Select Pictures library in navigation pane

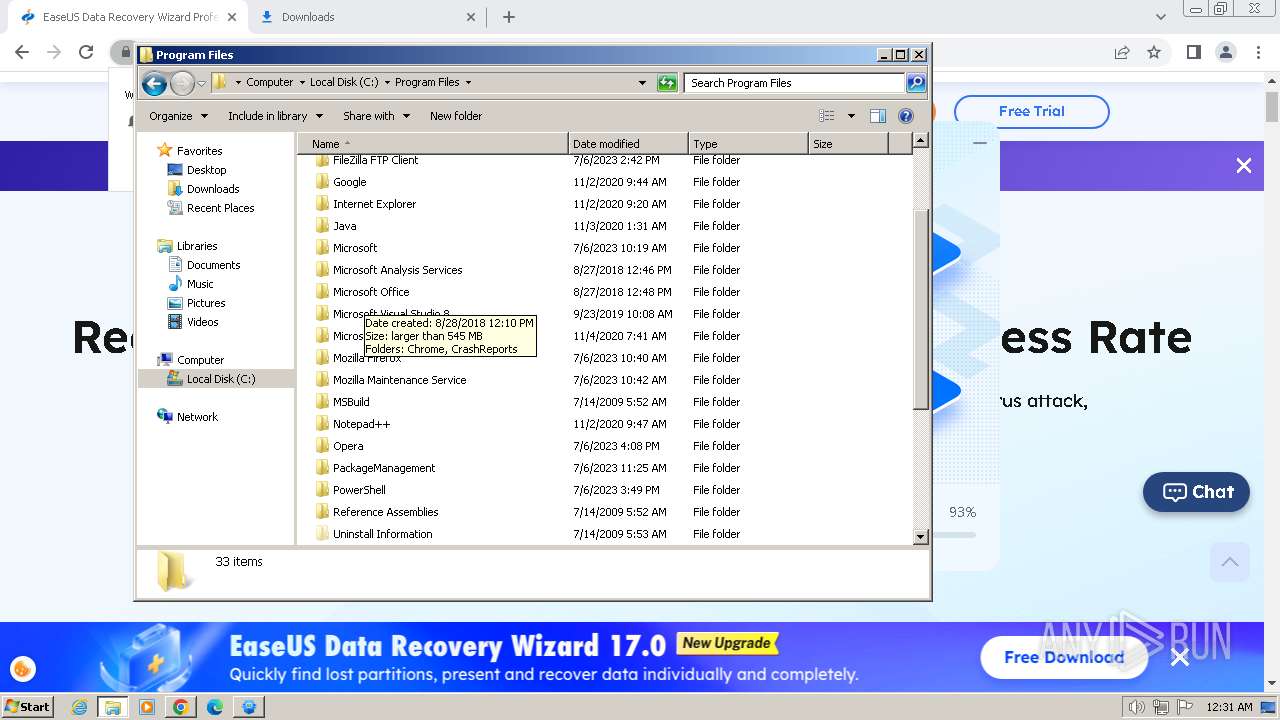click(x=206, y=303)
